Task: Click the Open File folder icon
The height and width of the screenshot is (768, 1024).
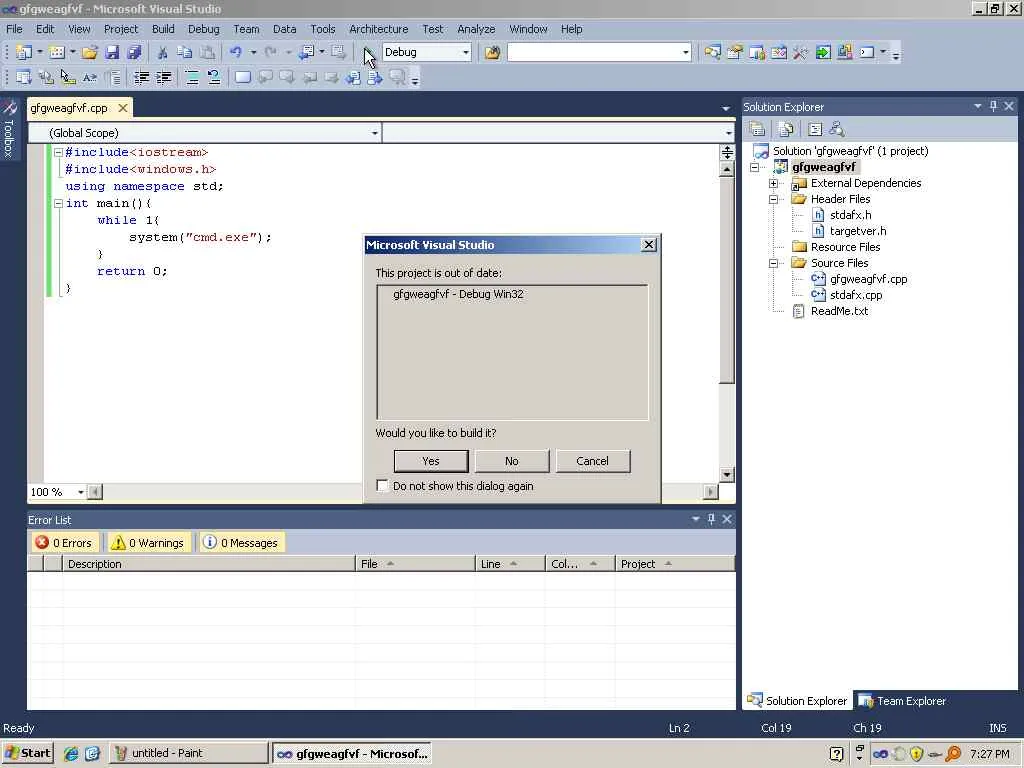Action: click(x=89, y=52)
